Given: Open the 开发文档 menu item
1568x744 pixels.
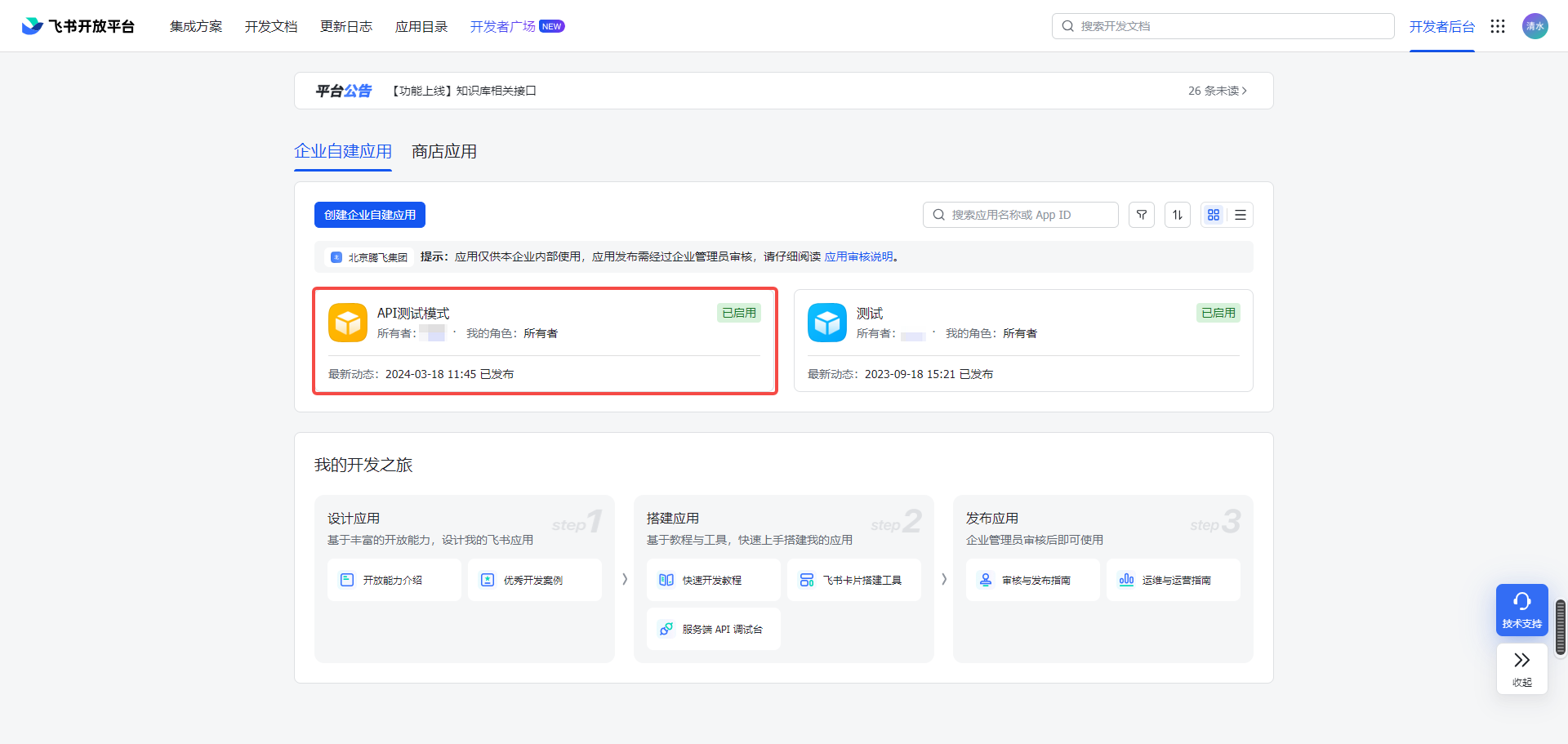Looking at the screenshot, I should (271, 26).
